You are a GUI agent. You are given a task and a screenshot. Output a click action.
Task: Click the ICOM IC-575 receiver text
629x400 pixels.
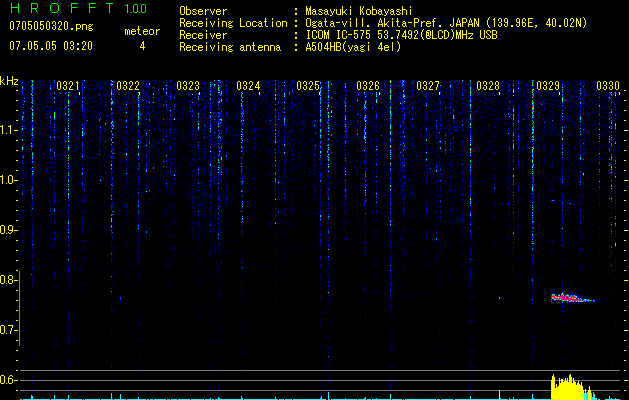401,35
